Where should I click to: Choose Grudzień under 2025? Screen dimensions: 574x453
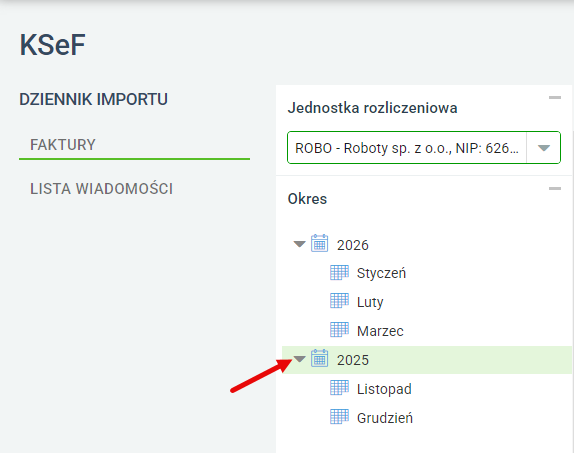[x=385, y=418]
